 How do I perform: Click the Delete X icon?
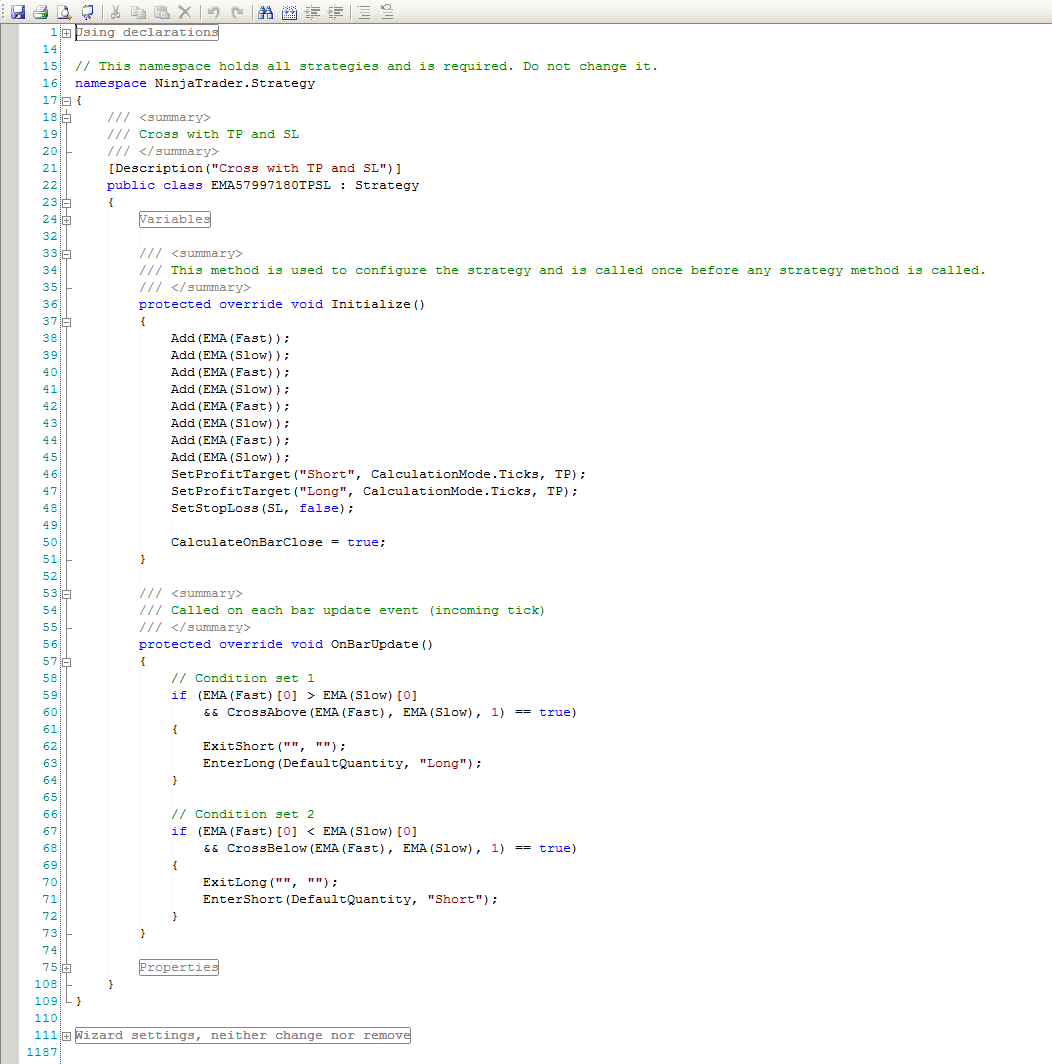coord(185,12)
